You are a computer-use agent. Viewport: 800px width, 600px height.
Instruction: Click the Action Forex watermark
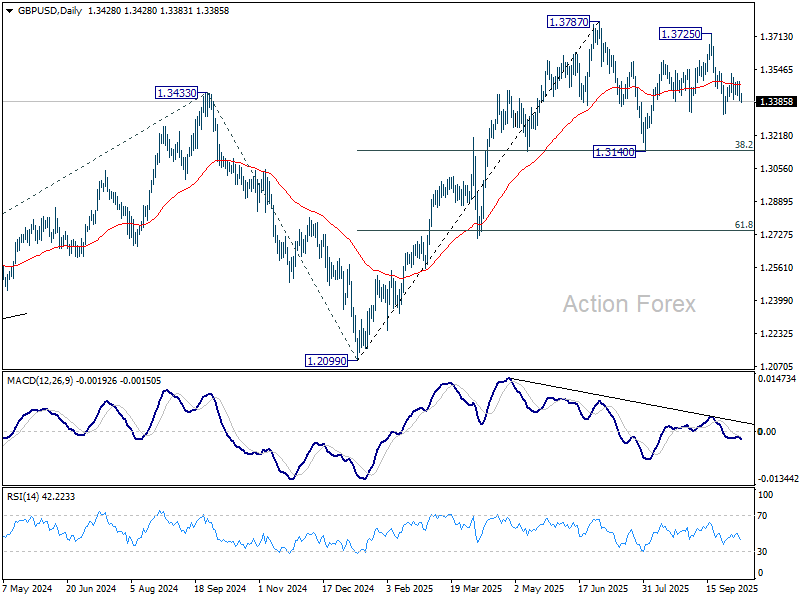629,304
